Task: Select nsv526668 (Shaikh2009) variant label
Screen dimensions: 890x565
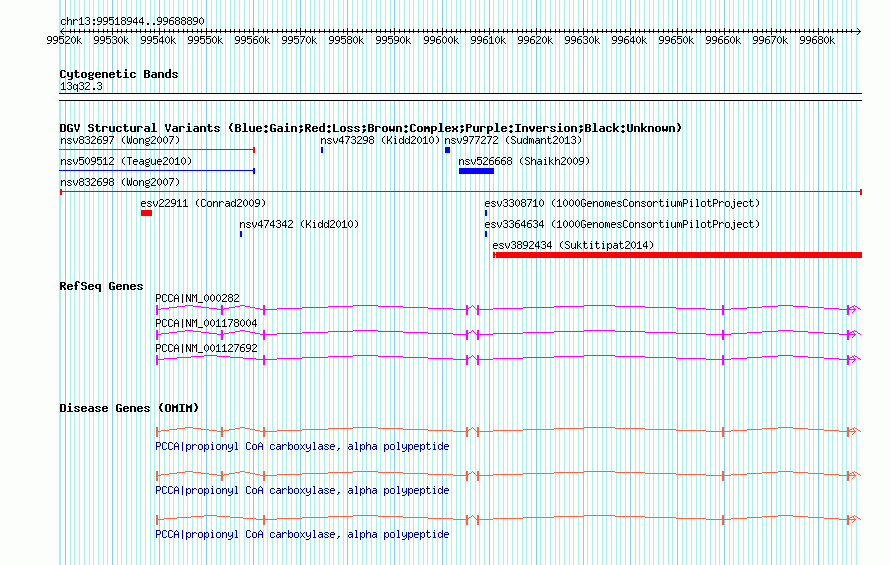Action: (x=524, y=161)
